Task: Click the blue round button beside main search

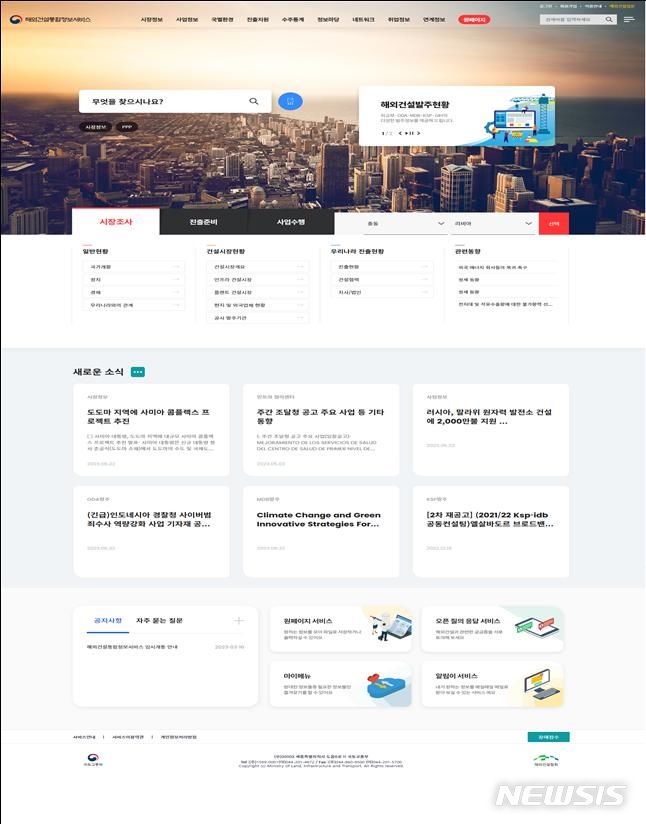Action: [290, 101]
